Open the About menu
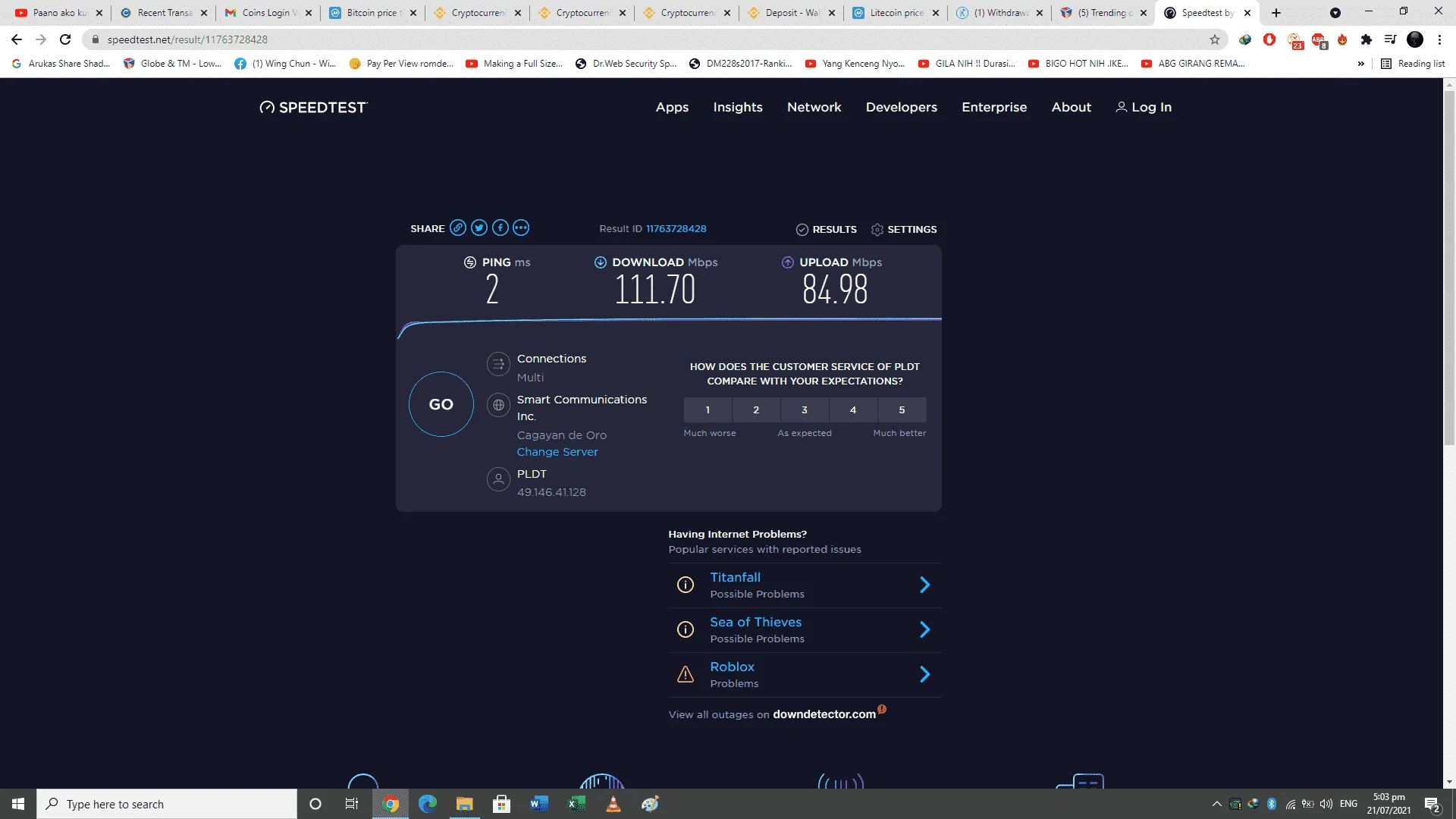The width and height of the screenshot is (1456, 819). pos(1072,107)
